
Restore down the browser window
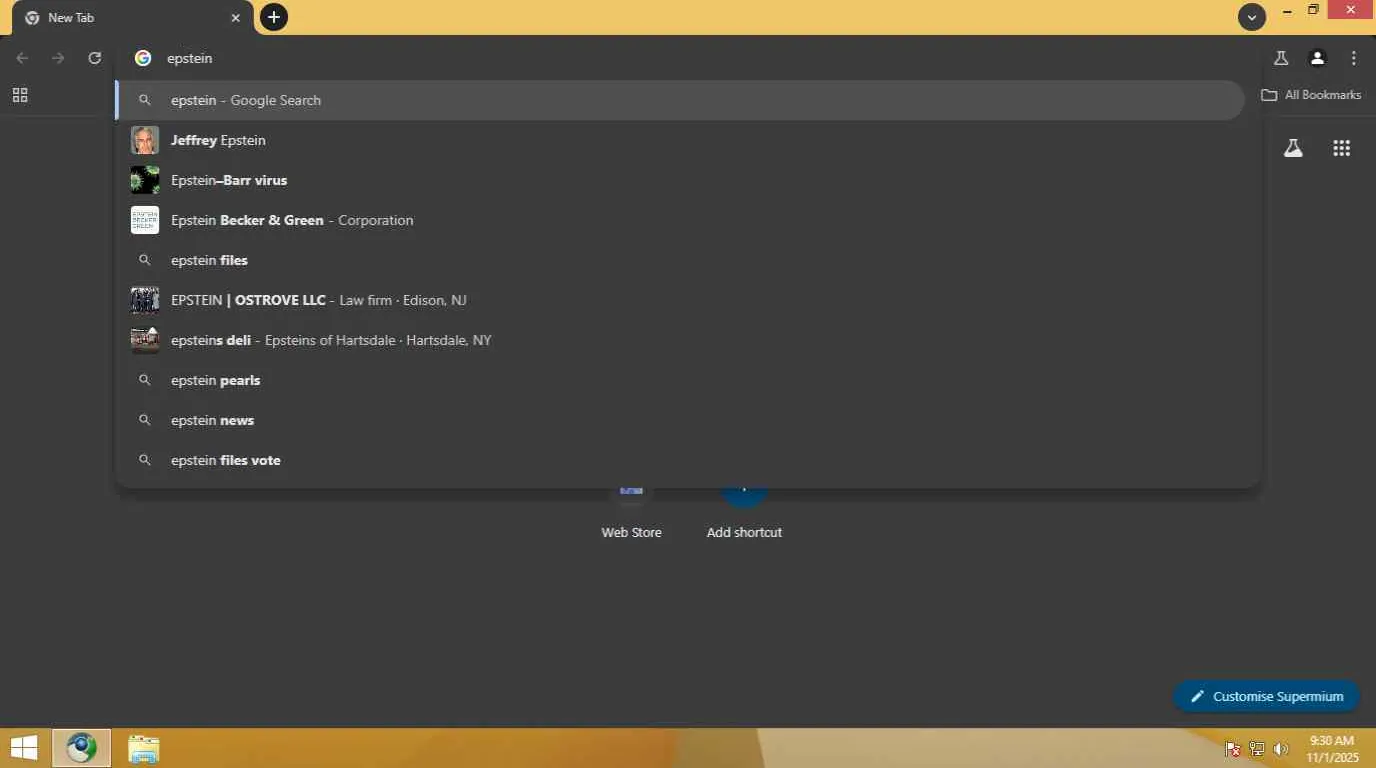[1314, 10]
